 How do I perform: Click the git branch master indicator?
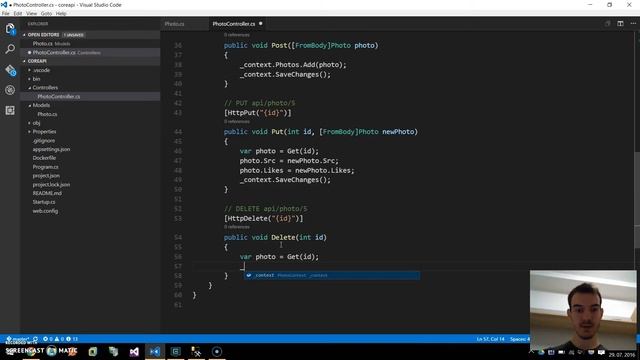[18, 339]
